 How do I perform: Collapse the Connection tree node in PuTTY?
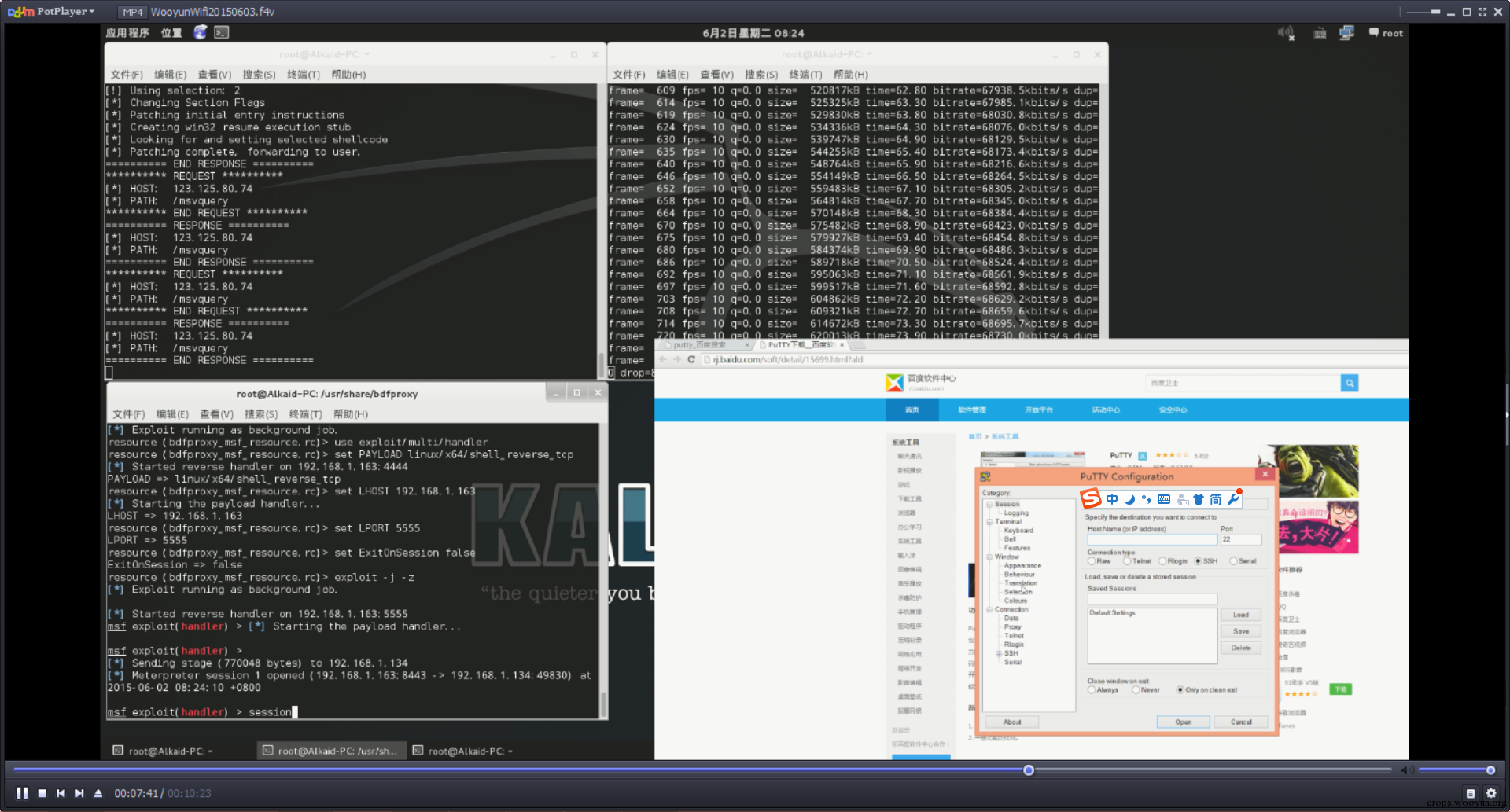pos(989,609)
